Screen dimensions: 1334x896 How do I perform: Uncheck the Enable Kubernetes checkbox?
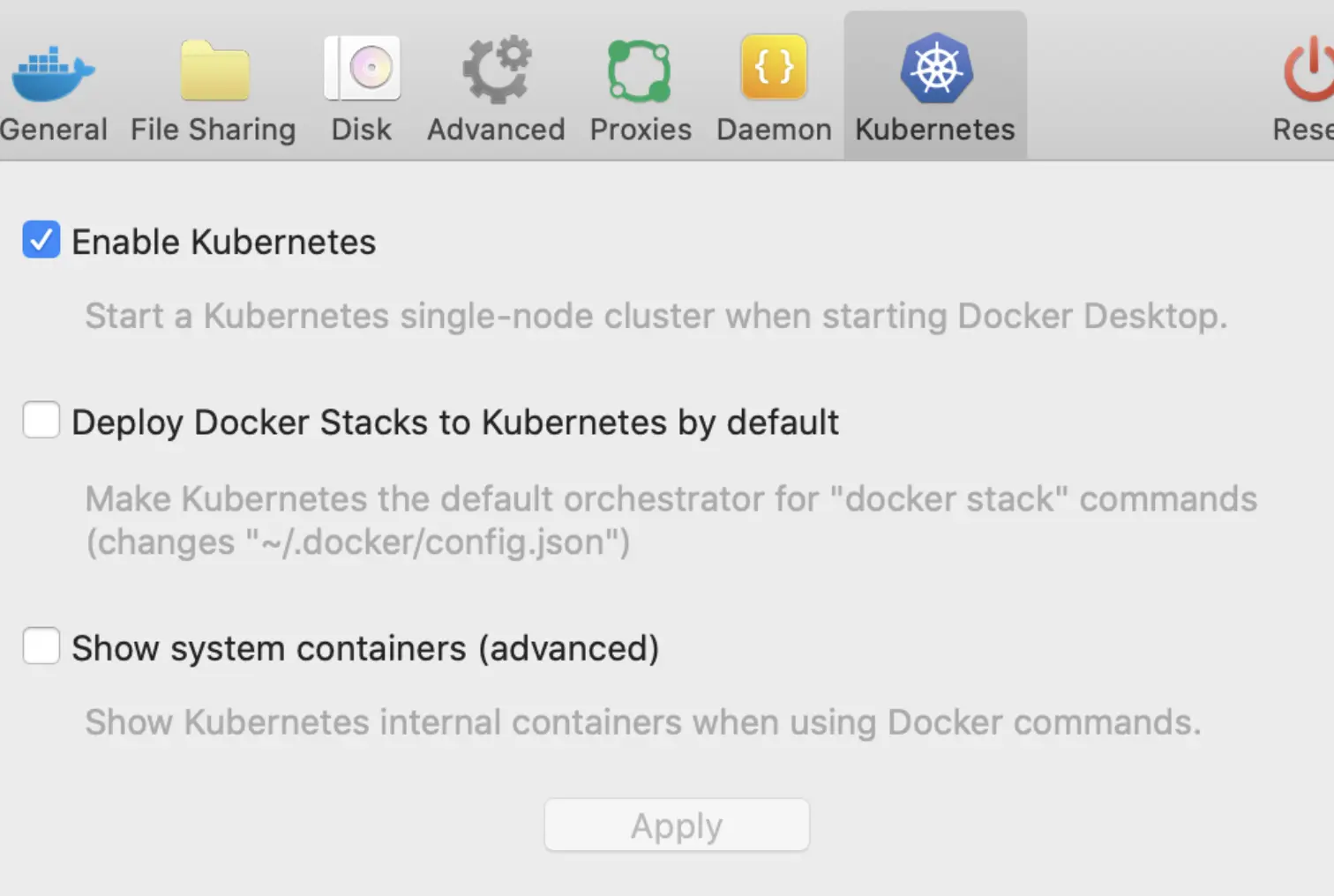coord(41,240)
